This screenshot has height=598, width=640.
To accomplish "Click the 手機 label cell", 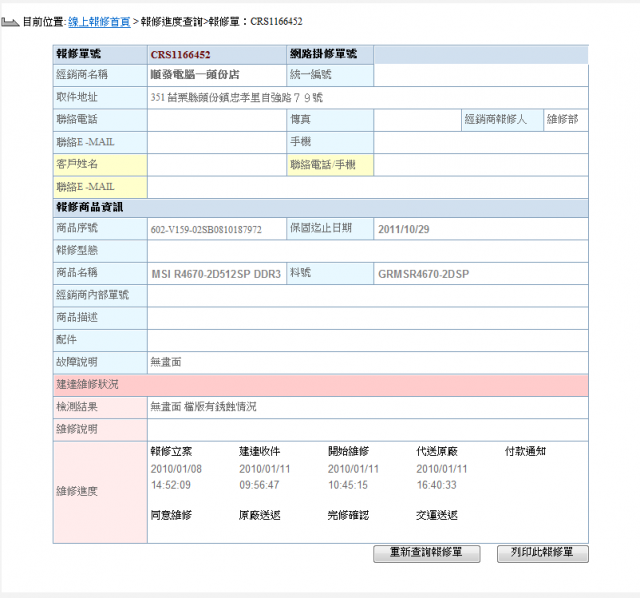I will [330, 142].
